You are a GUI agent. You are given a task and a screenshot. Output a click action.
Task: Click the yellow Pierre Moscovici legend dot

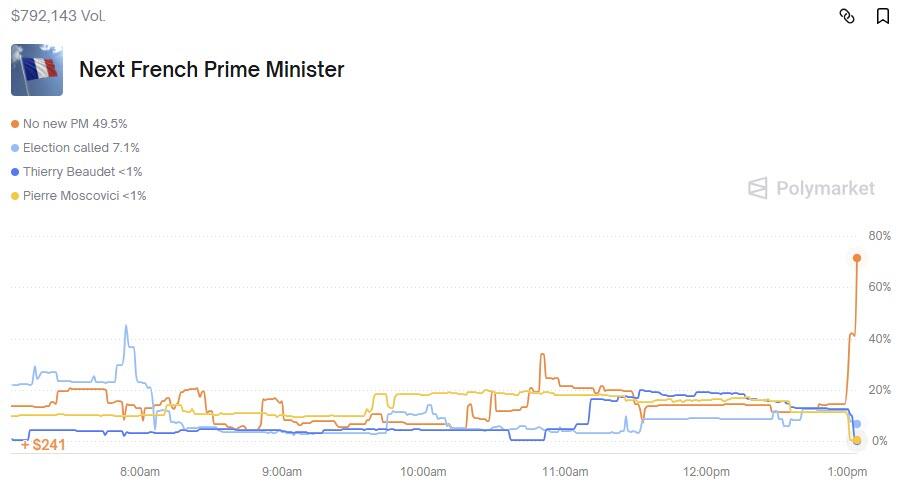pyautogui.click(x=14, y=196)
